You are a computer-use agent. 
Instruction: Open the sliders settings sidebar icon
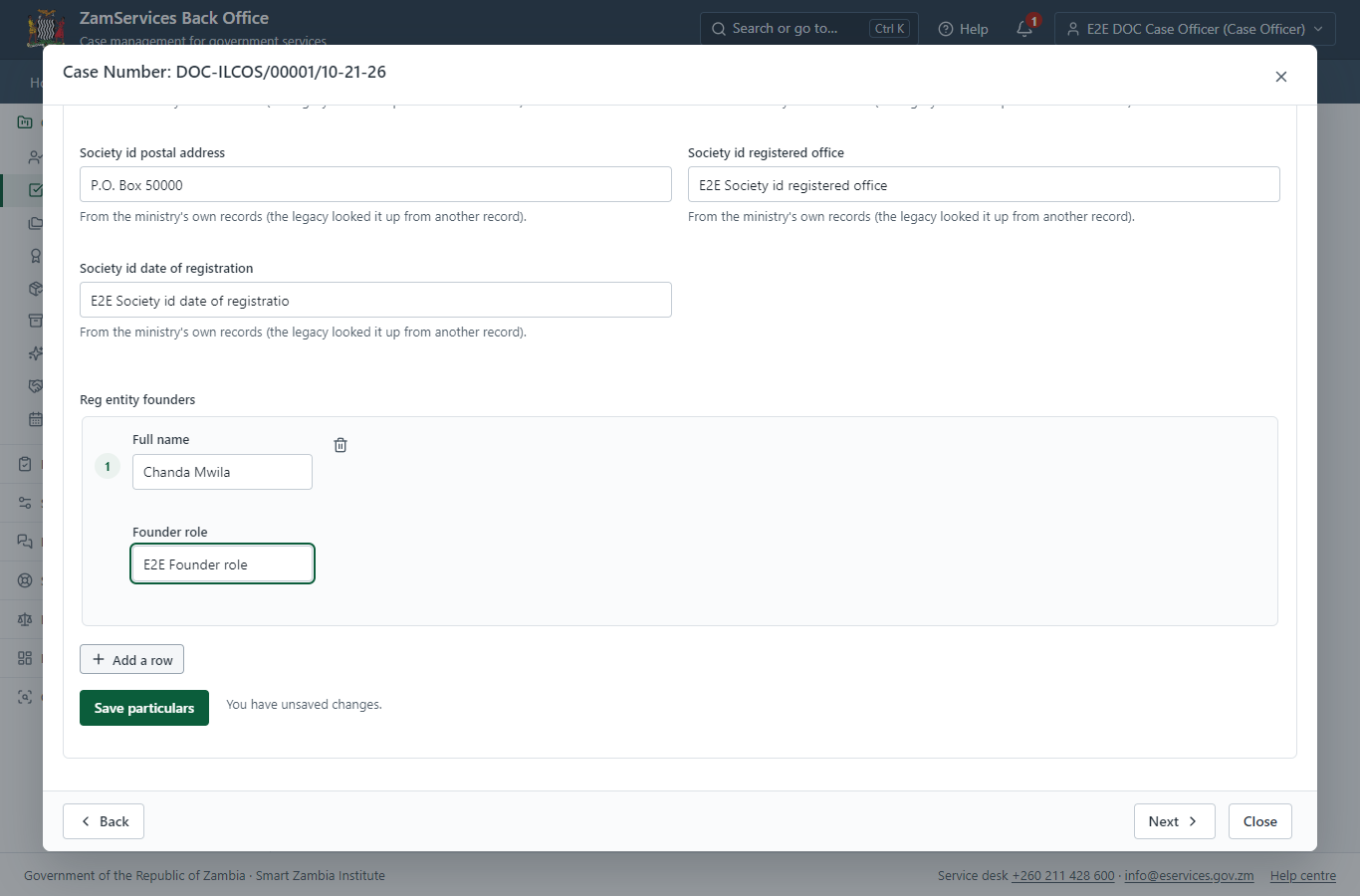[x=25, y=503]
